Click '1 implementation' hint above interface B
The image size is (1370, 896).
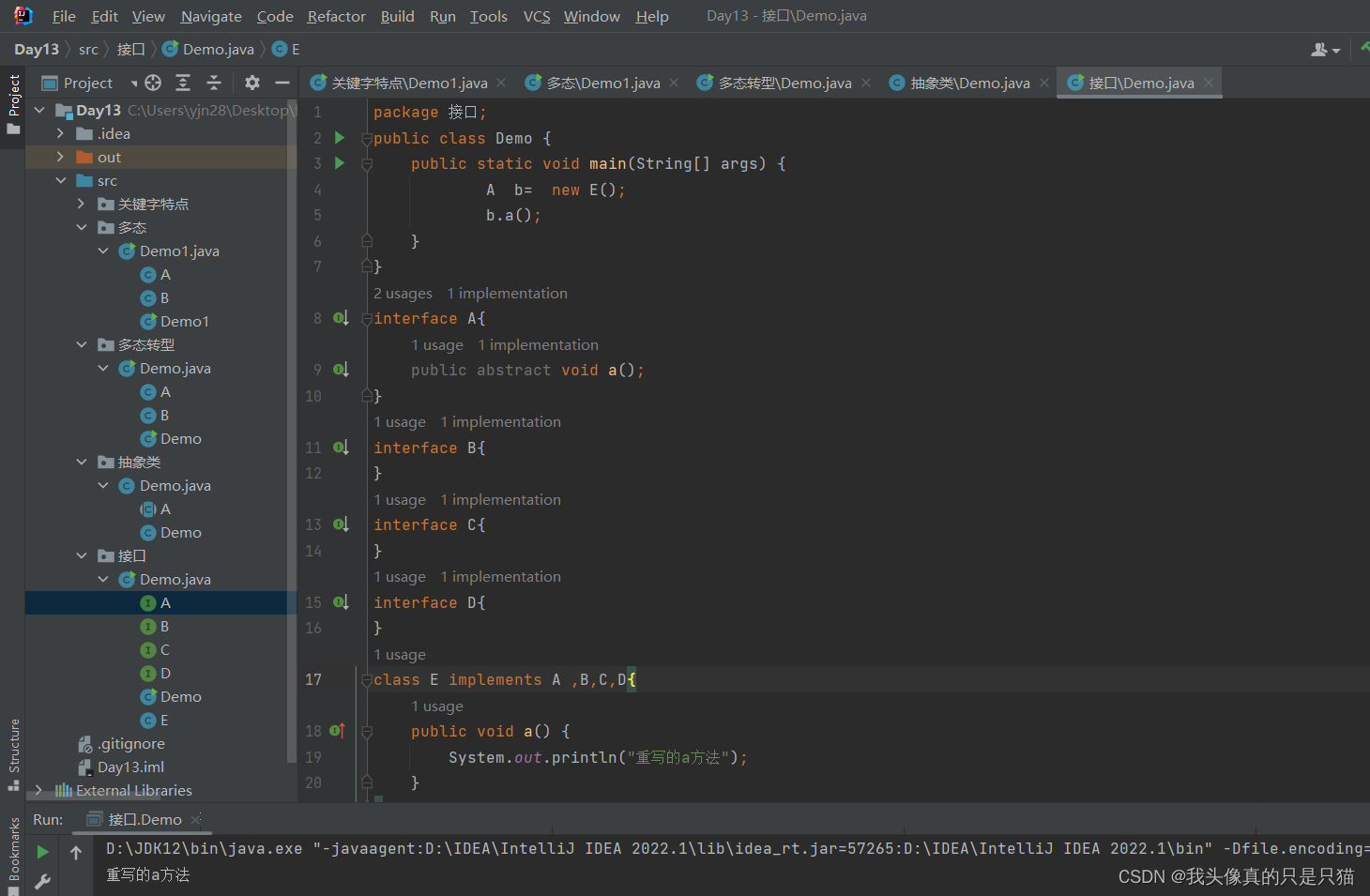[x=500, y=422]
